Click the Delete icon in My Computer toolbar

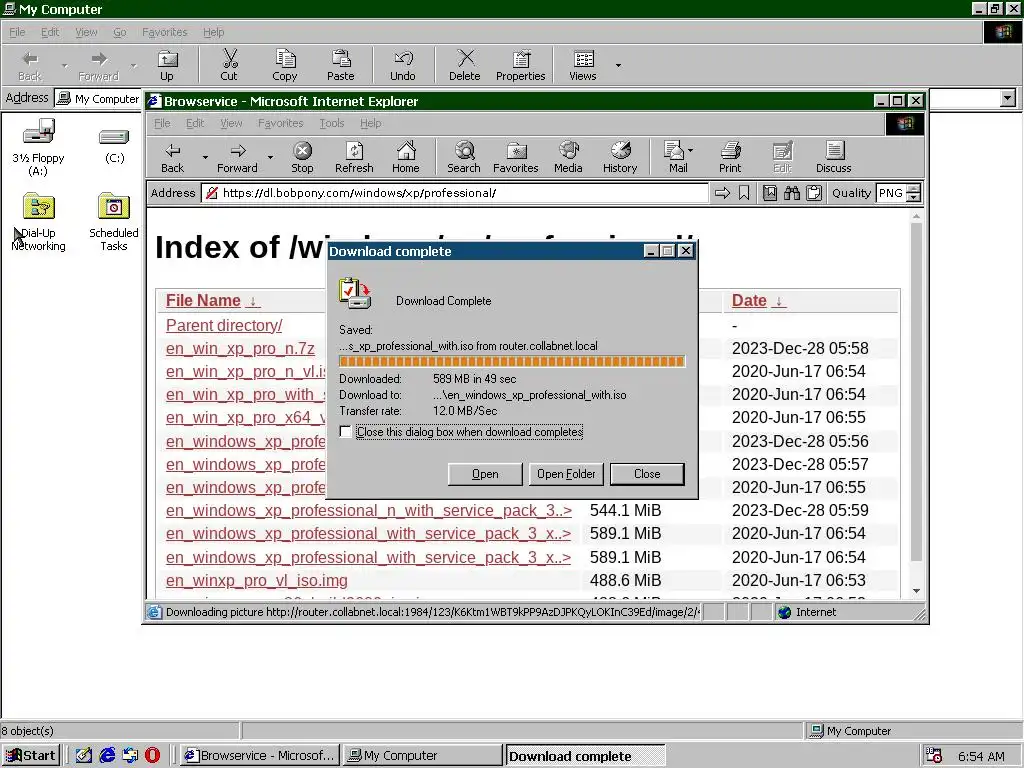click(465, 65)
